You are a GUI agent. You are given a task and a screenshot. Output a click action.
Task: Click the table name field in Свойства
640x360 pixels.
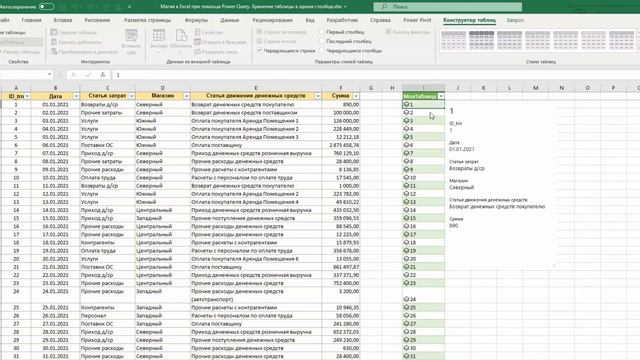[21, 42]
